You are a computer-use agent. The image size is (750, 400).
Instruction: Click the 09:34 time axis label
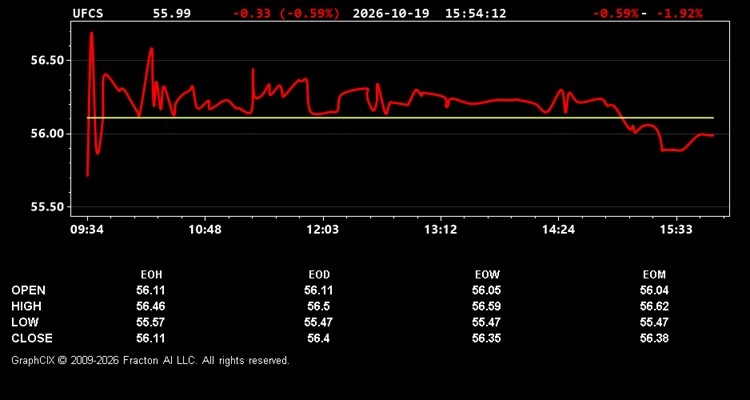87,230
